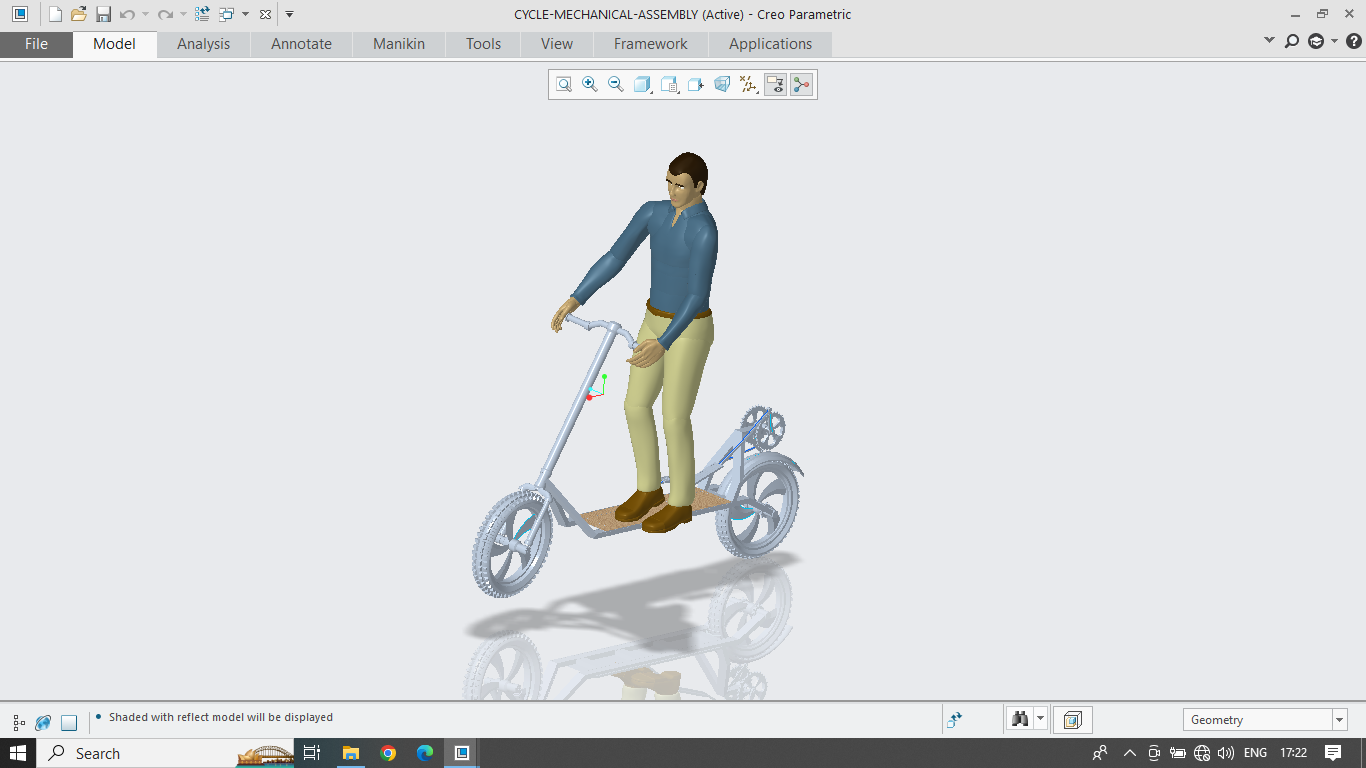Switch to the View tab

click(557, 44)
